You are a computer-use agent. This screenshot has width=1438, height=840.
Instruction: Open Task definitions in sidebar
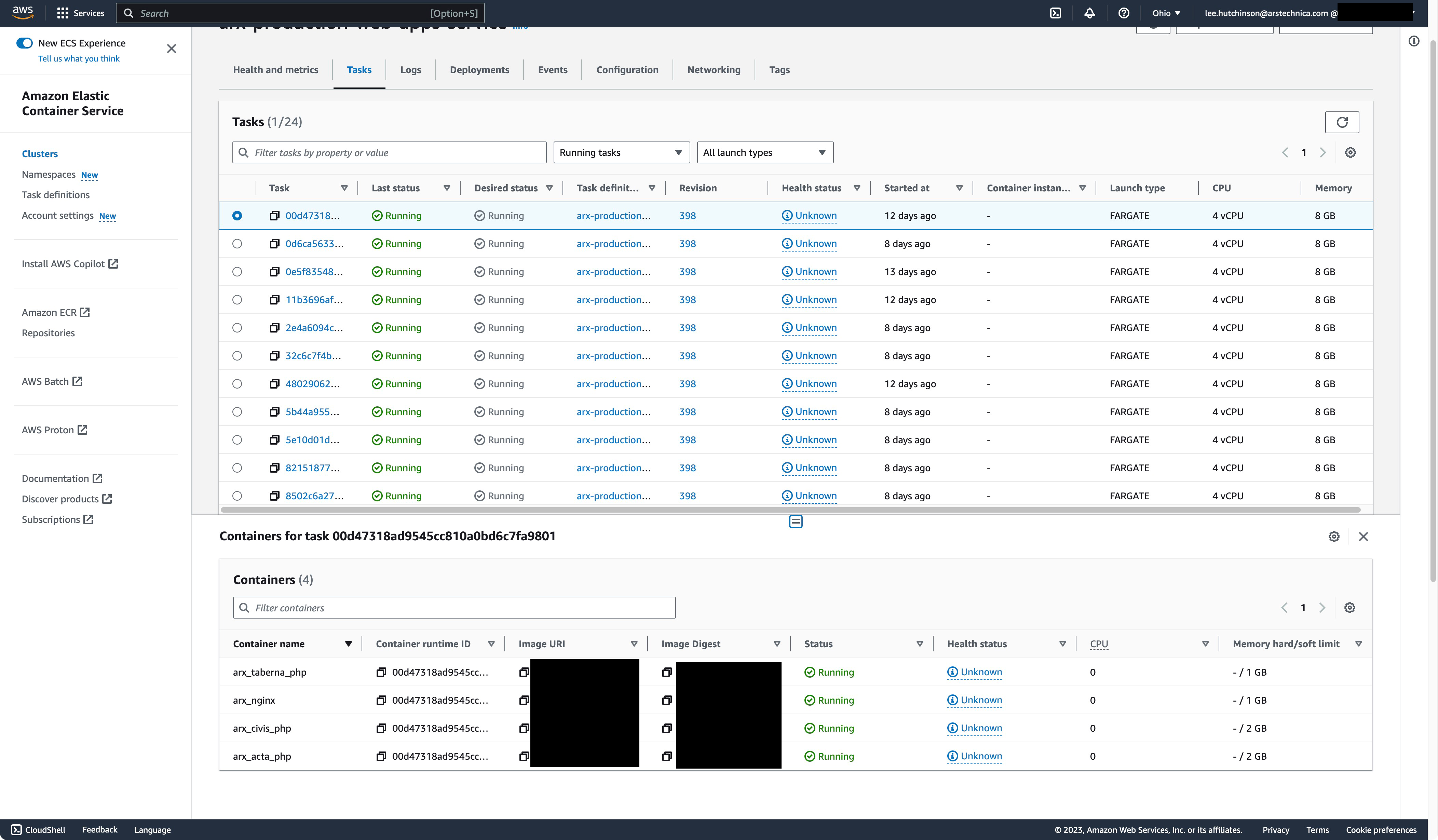[55, 194]
